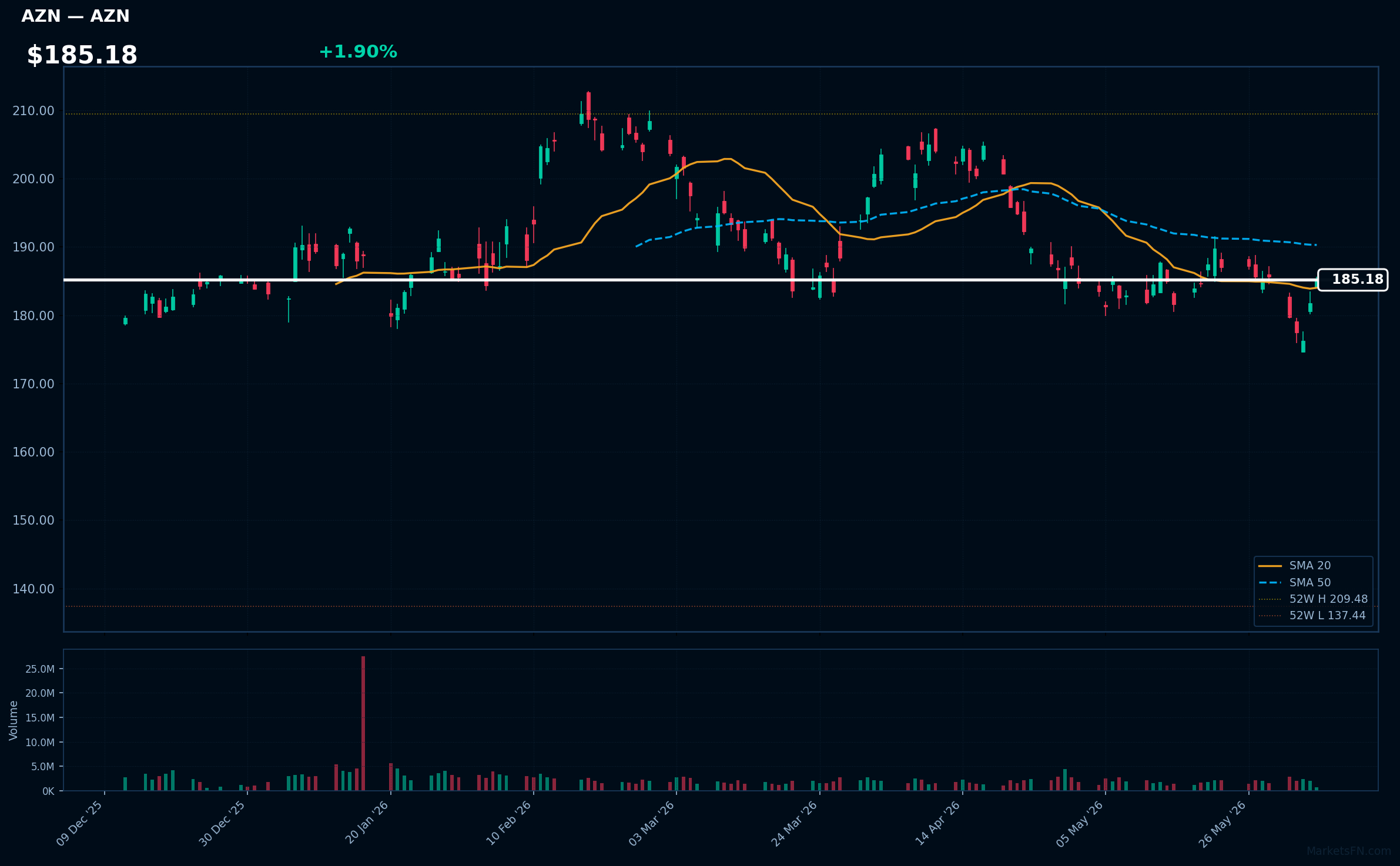1400x866 pixels.
Task: Click the 26 May '26 date label
Action: coord(1223,823)
